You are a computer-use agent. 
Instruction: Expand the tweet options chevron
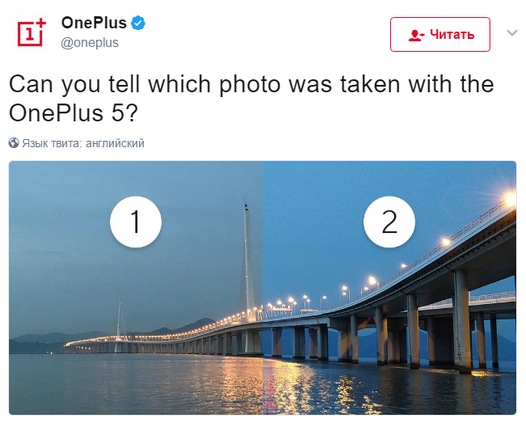(x=512, y=33)
